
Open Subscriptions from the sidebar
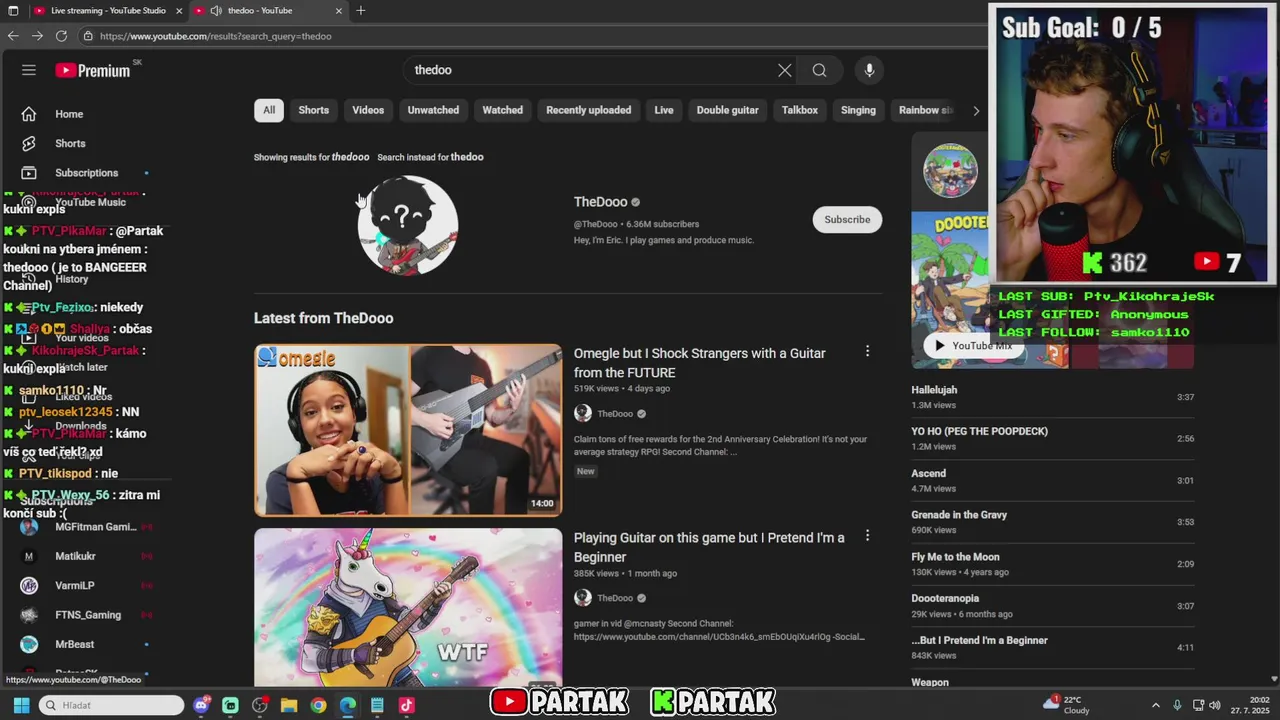click(x=86, y=173)
